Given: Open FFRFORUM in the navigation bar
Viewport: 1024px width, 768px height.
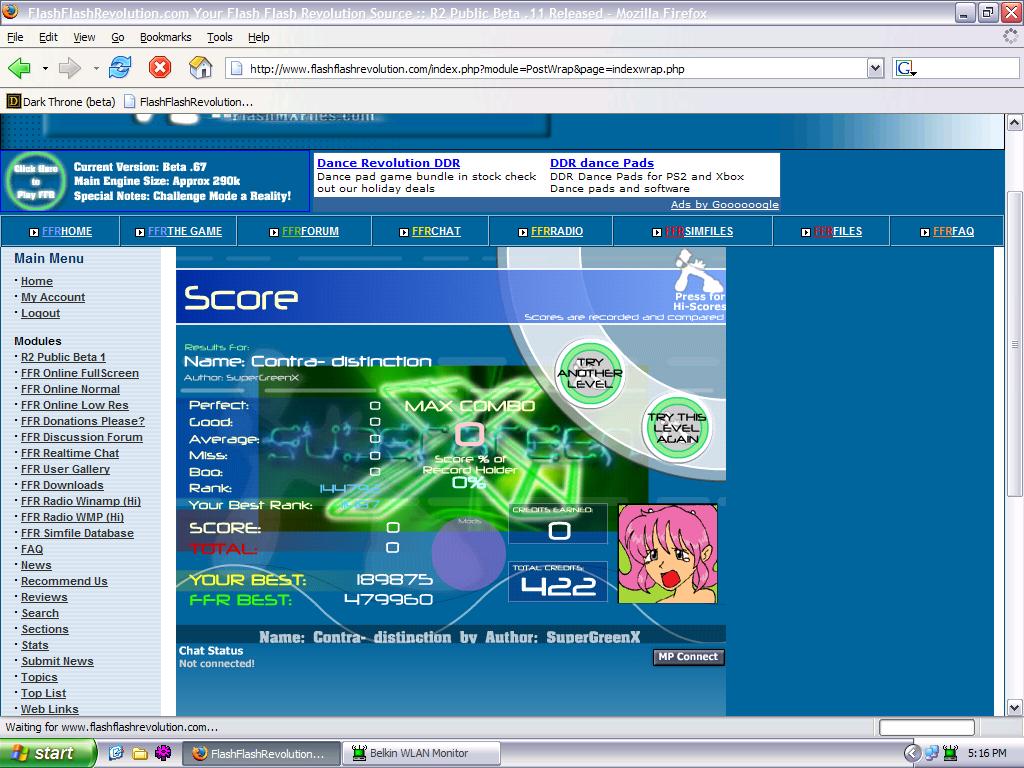Looking at the screenshot, I should pyautogui.click(x=310, y=231).
